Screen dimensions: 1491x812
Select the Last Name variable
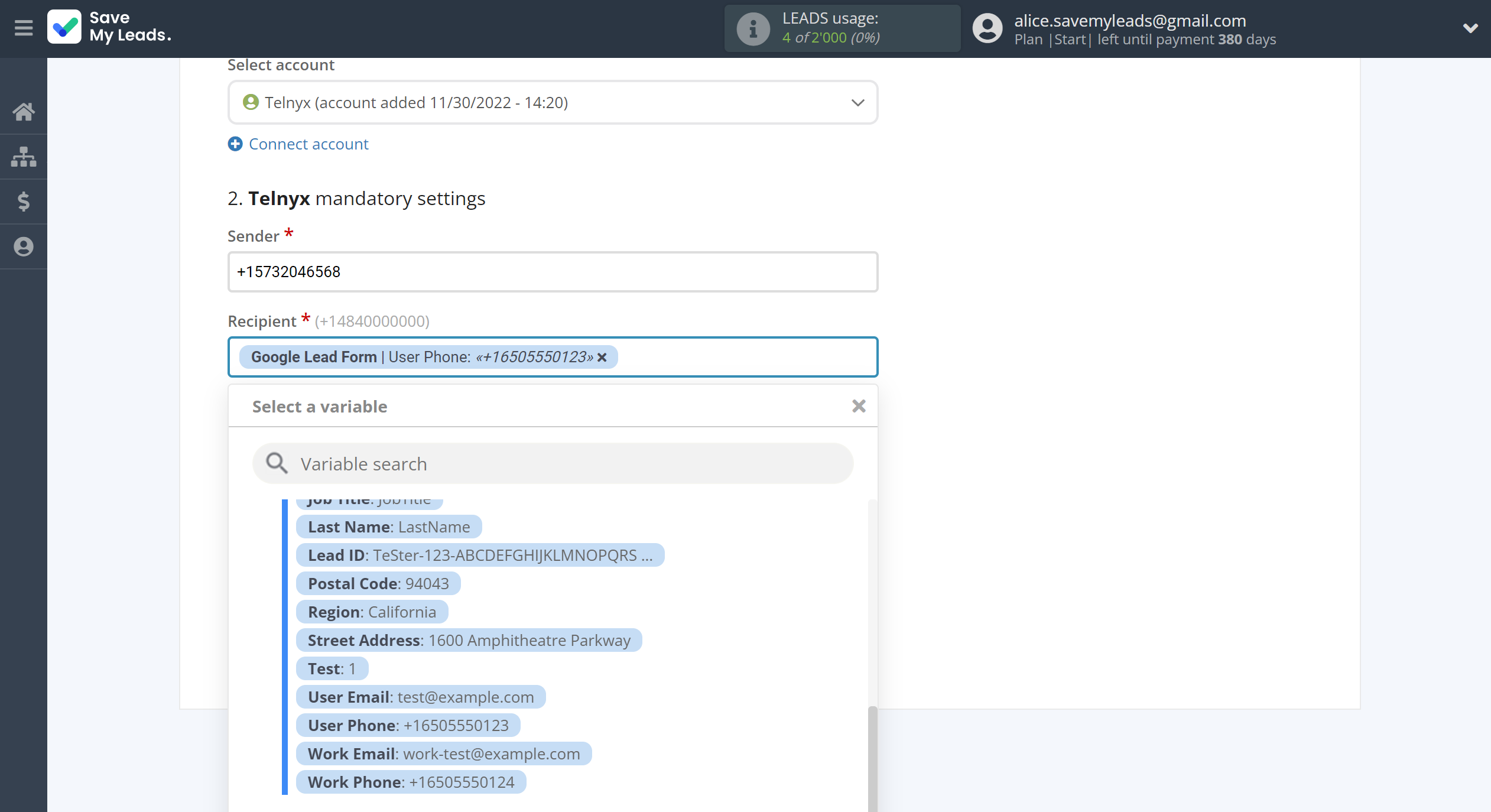click(389, 527)
